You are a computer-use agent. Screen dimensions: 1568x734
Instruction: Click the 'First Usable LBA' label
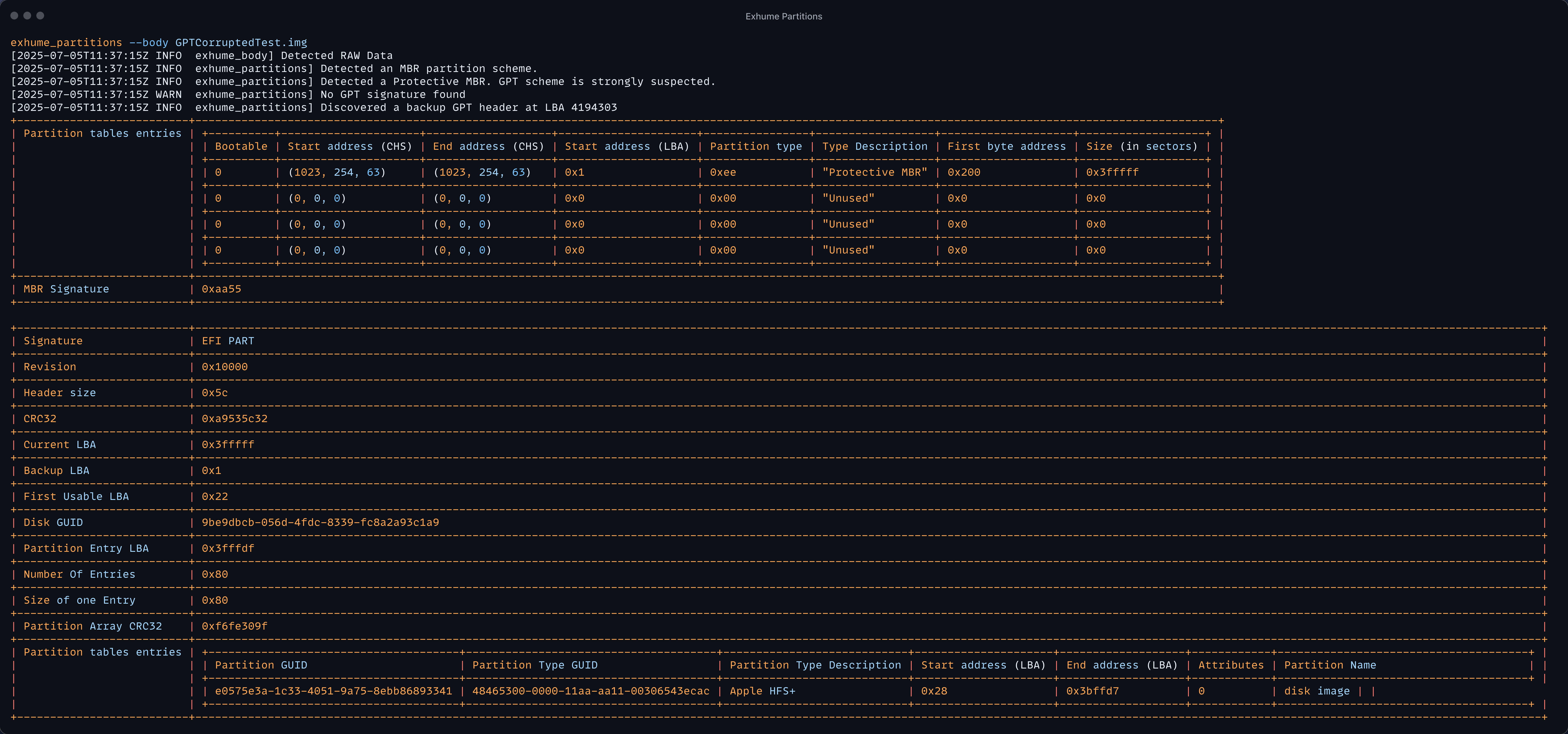(76, 497)
